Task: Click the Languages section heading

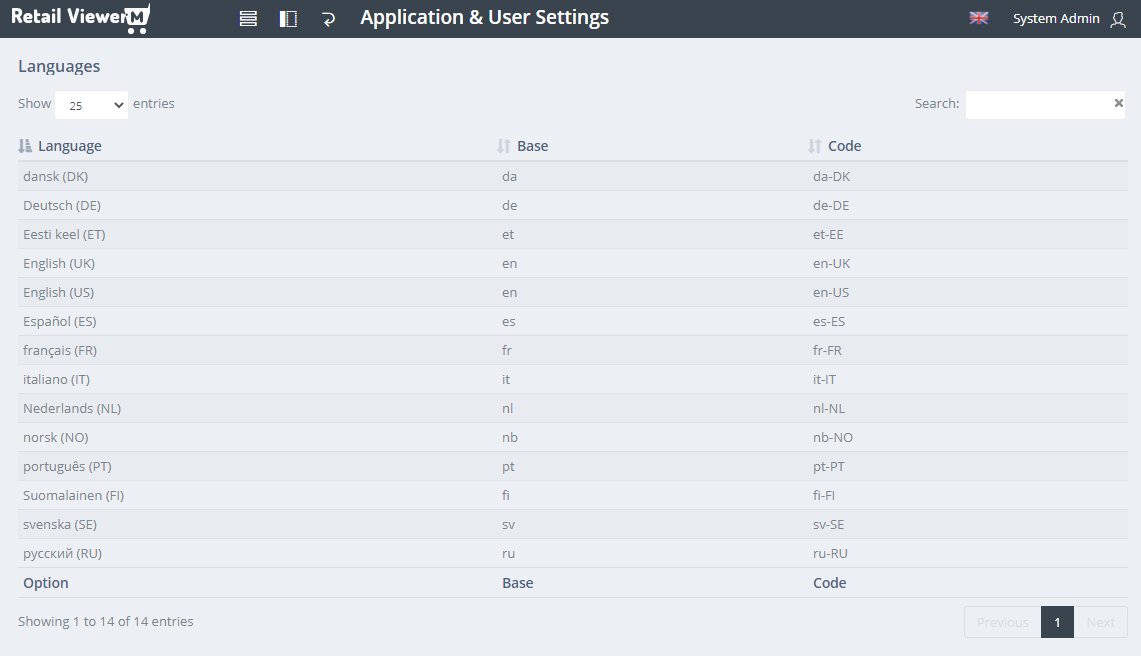Action: tap(59, 66)
